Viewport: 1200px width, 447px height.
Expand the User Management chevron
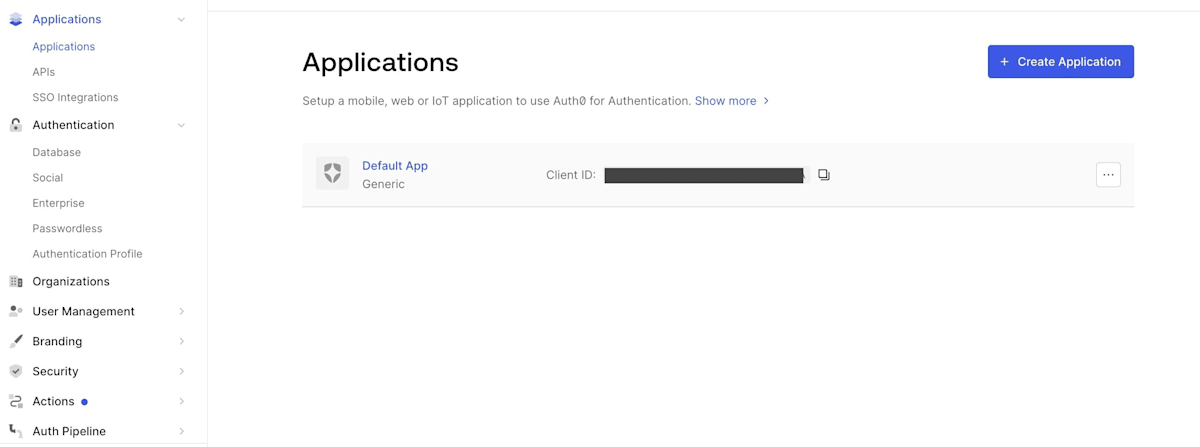tap(181, 311)
